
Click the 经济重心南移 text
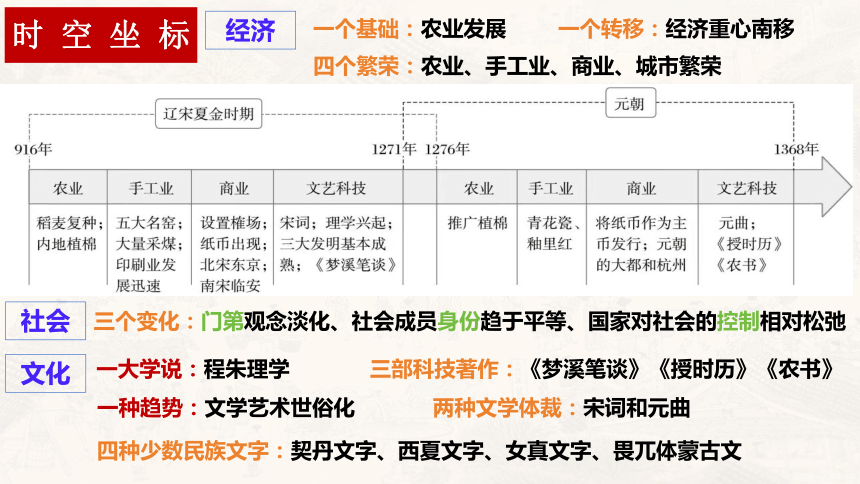click(729, 29)
